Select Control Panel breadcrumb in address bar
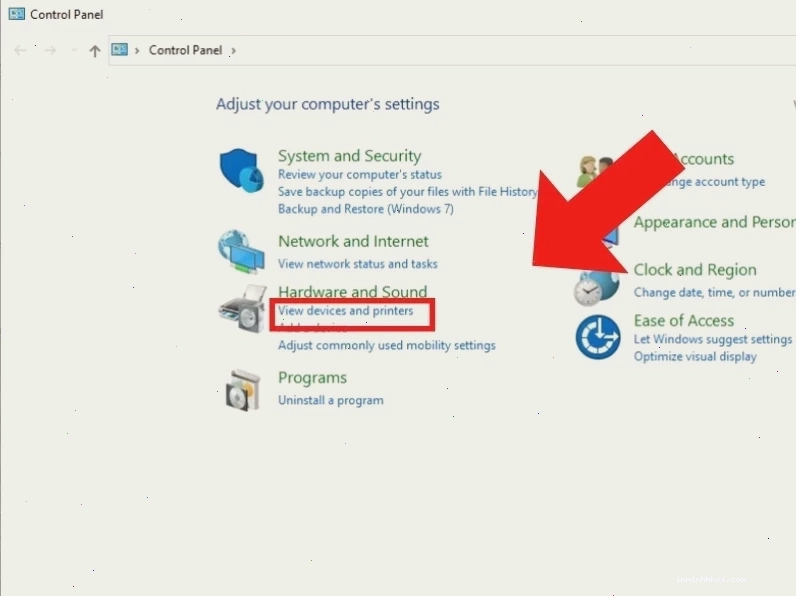This screenshot has width=796, height=596. pyautogui.click(x=185, y=50)
